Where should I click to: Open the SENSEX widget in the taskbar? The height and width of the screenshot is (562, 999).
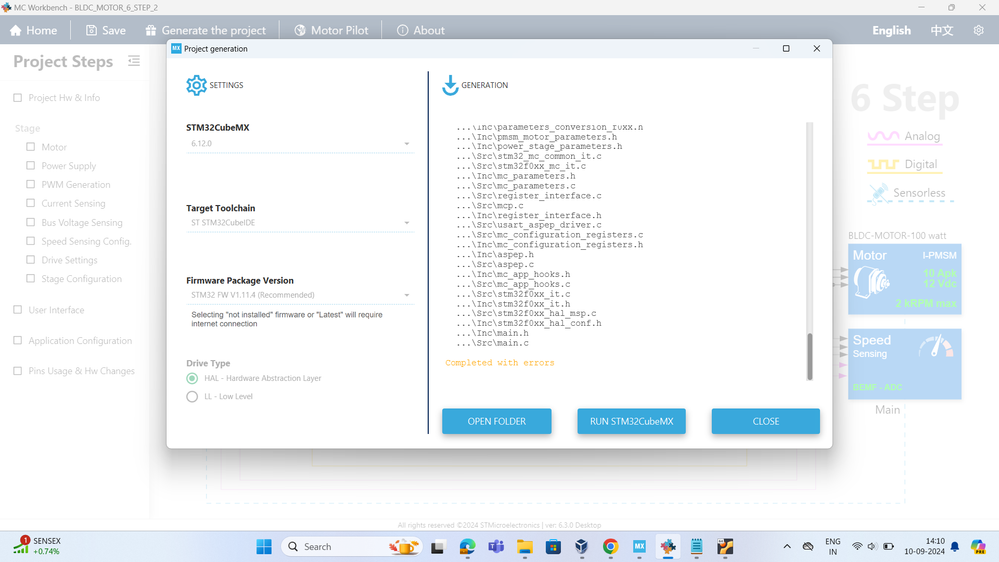(x=37, y=546)
